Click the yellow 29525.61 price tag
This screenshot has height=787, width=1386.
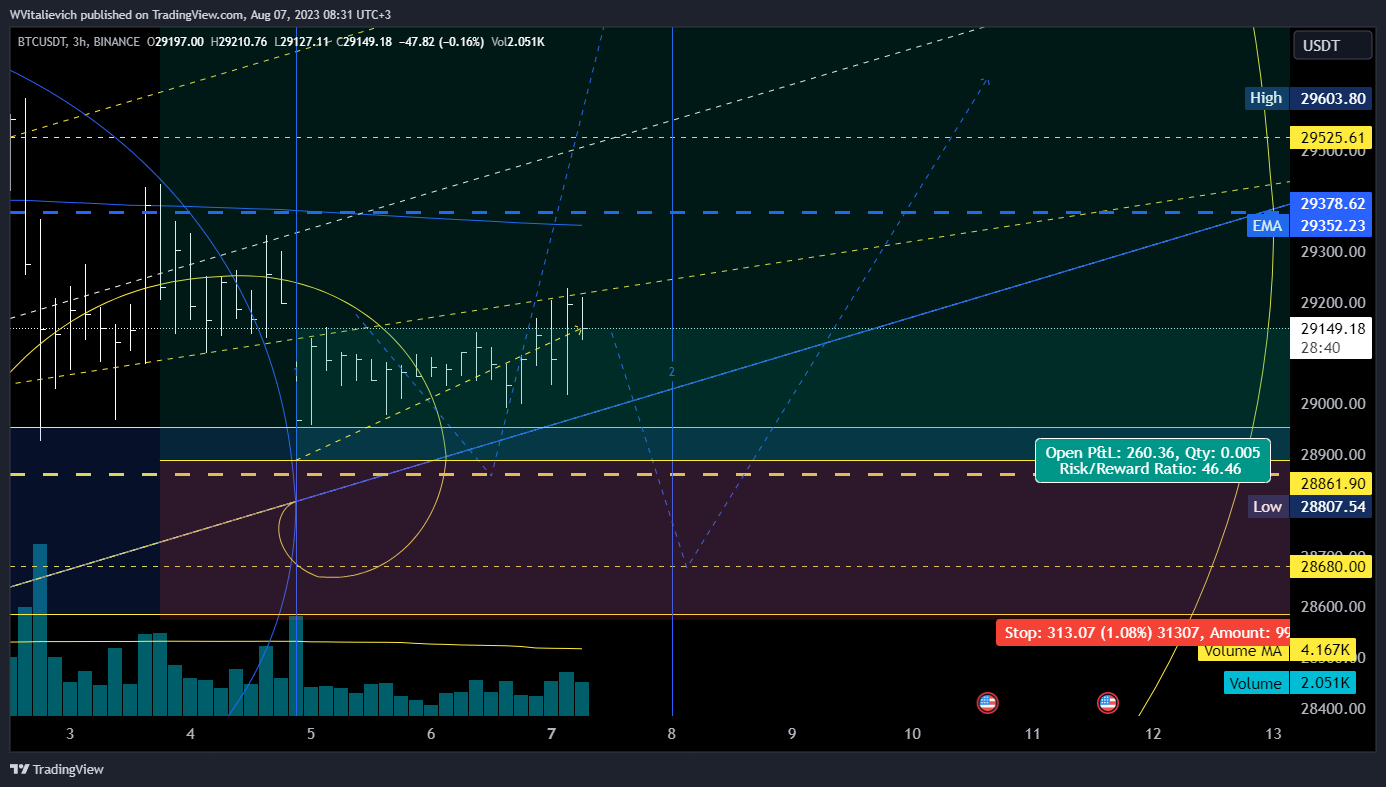point(1333,137)
